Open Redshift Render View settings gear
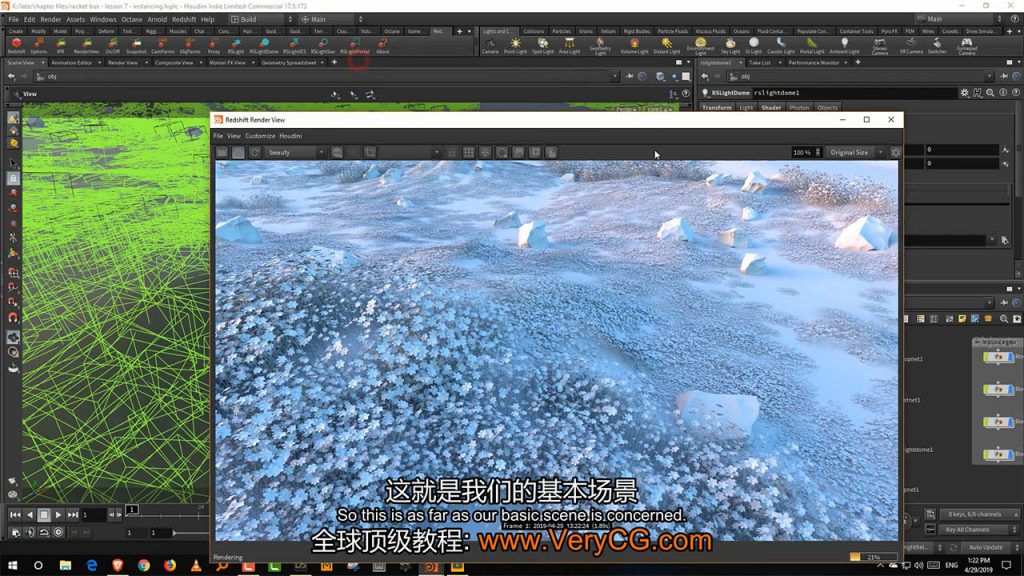Image resolution: width=1024 pixels, height=576 pixels. 895,152
